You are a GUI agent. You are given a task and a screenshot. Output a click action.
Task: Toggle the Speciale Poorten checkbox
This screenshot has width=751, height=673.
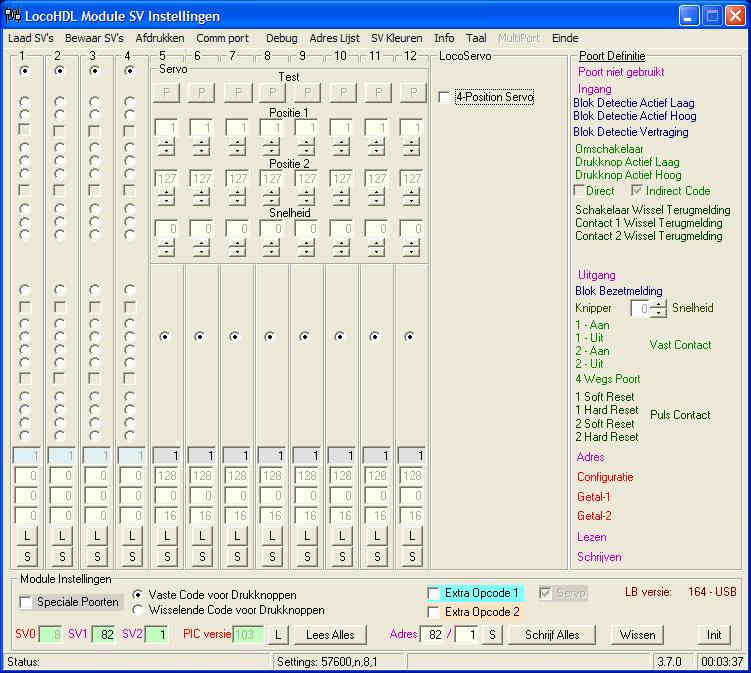[25, 602]
